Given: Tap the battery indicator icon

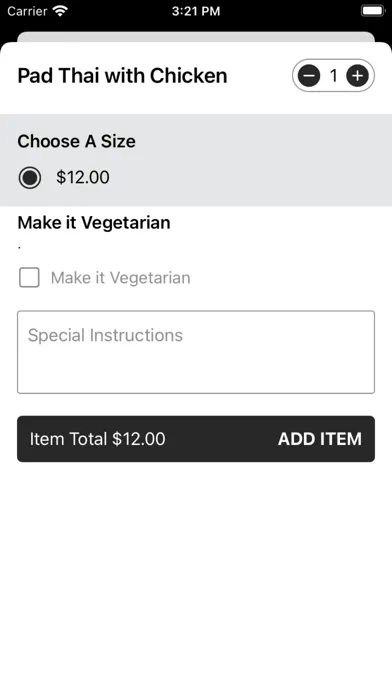Looking at the screenshot, I should 373,11.
